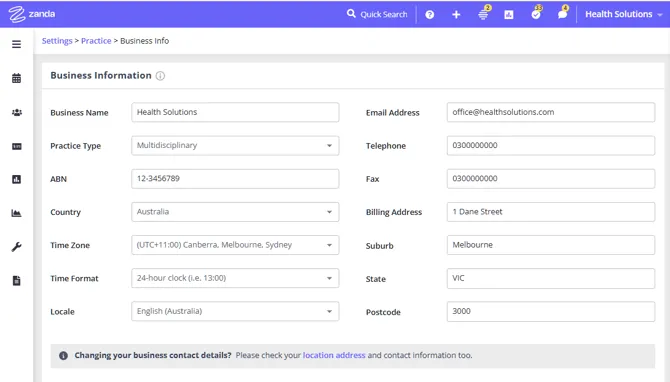This screenshot has width=670, height=382.
Task: Open the chart dashboard icon in top bar
Action: [508, 15]
